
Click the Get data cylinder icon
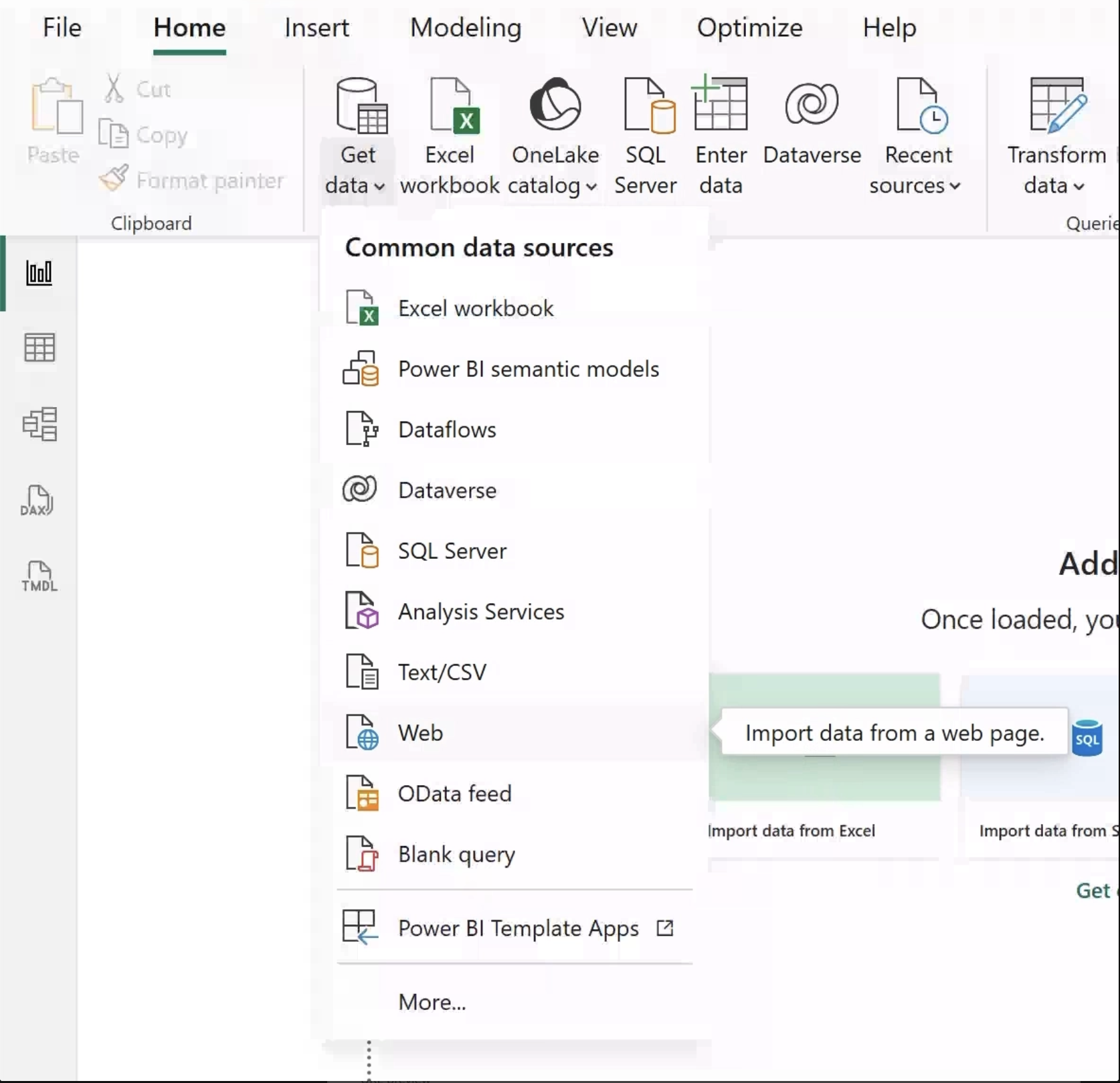coord(362,106)
